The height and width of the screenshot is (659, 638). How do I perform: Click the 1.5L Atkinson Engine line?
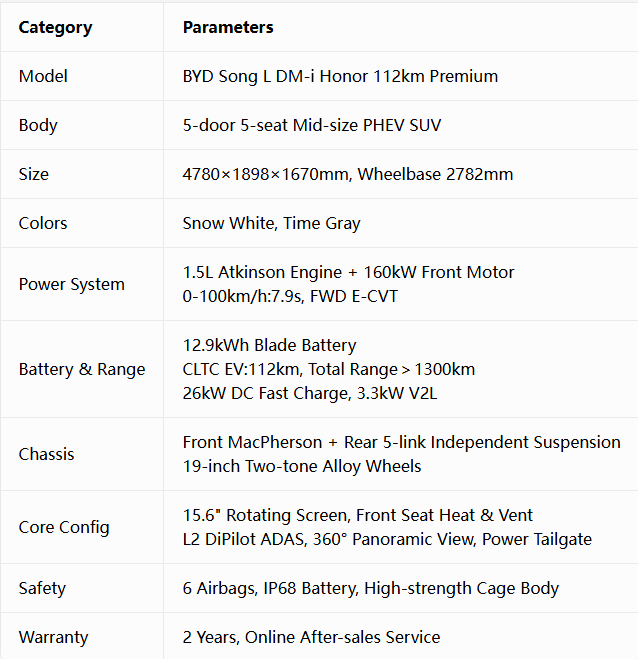[x=348, y=272]
